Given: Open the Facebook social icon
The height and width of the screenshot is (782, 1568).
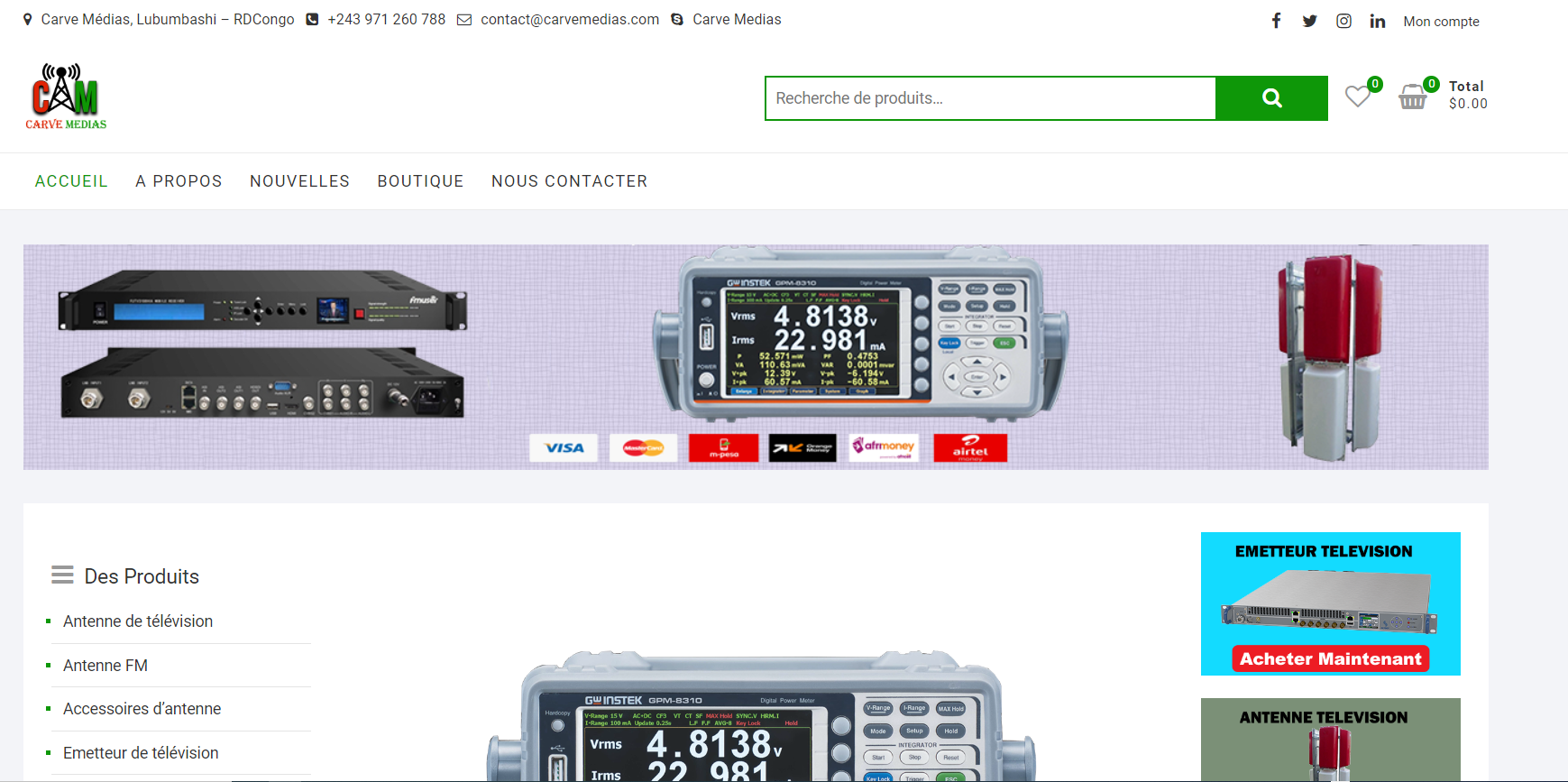Looking at the screenshot, I should 1276,21.
